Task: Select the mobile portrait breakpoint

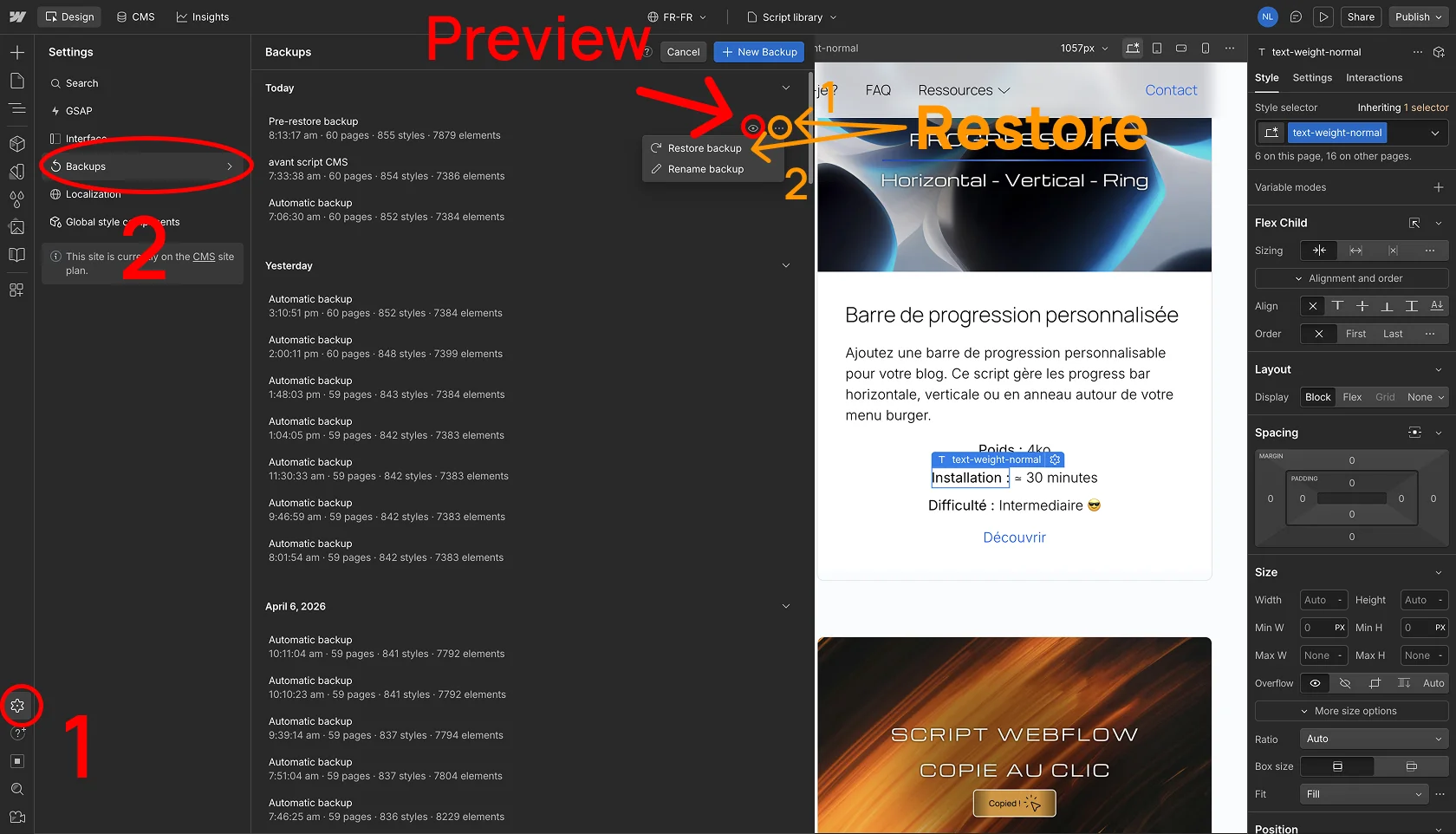Action: click(x=1206, y=49)
